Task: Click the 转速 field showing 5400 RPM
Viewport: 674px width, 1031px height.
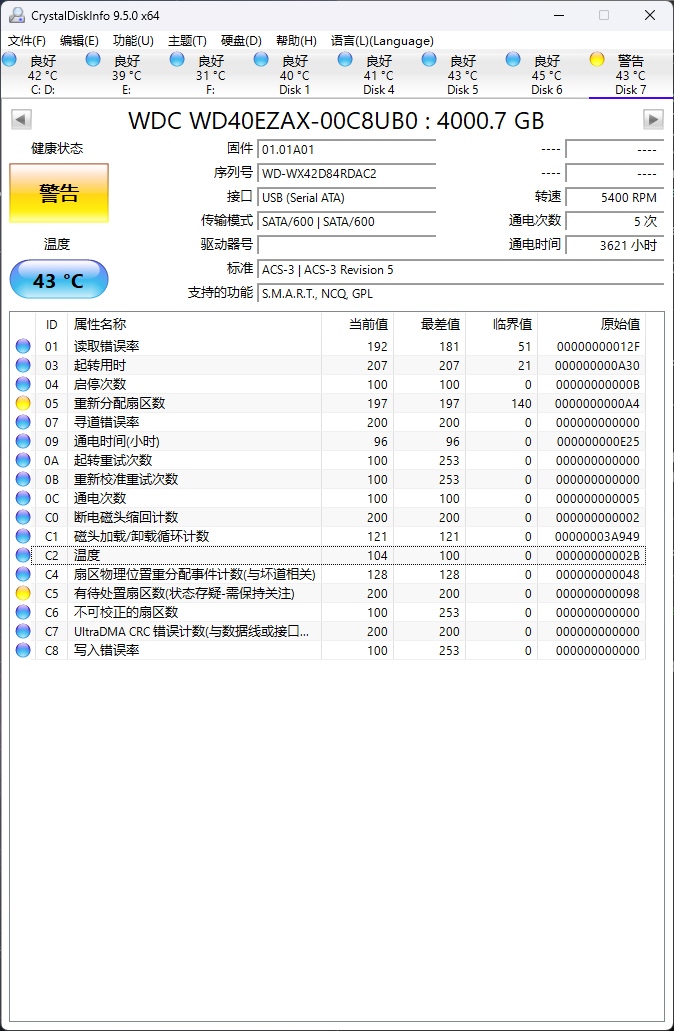Action: point(615,197)
